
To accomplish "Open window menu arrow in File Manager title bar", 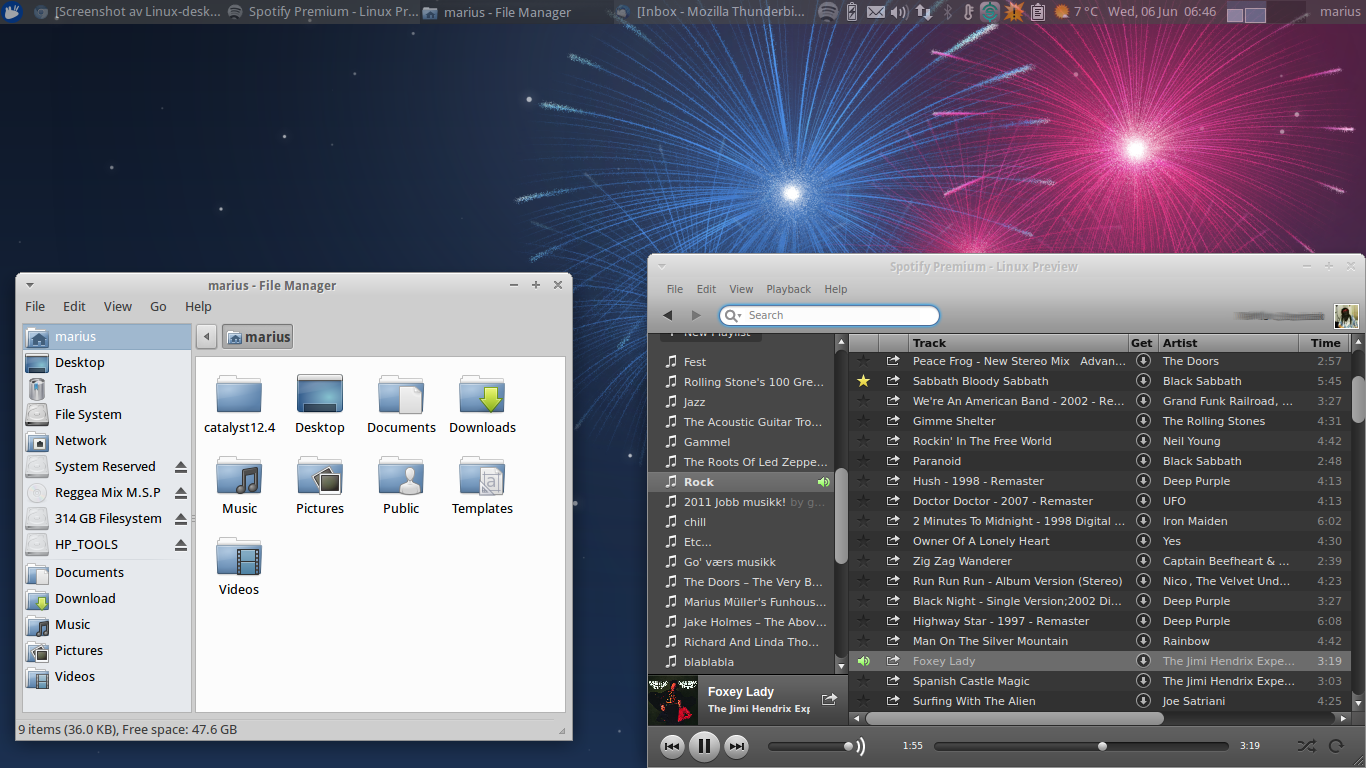I will click(30, 286).
